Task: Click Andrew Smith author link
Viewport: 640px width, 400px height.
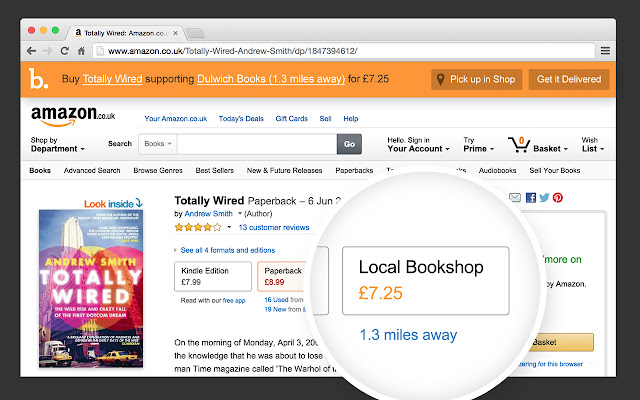Action: coord(208,213)
